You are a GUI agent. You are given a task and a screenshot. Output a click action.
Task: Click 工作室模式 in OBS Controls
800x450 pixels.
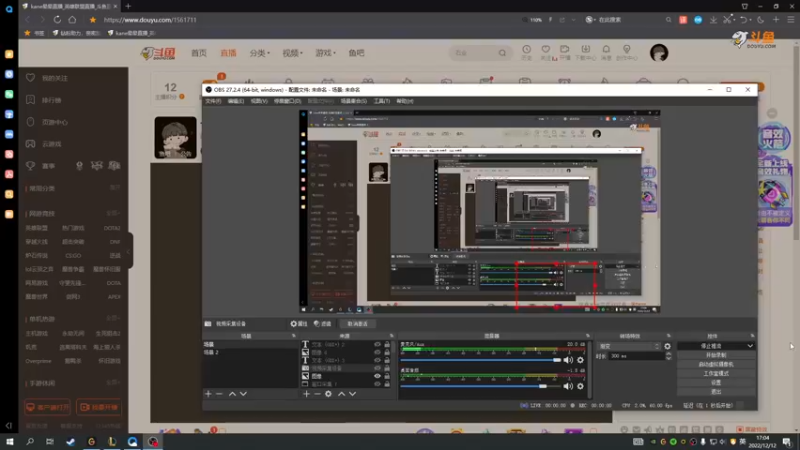(x=716, y=373)
